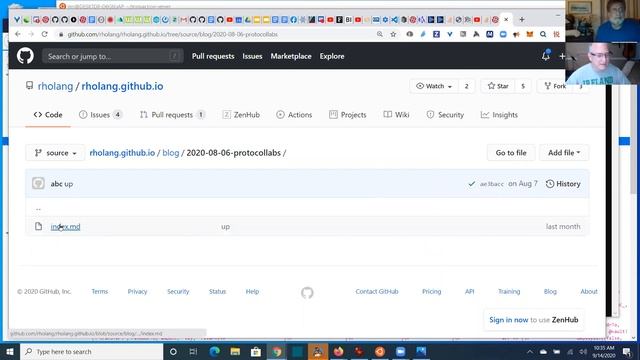The image size is (640, 360).
Task: Click rholang.github.io breadcrumb link
Action: point(122,153)
